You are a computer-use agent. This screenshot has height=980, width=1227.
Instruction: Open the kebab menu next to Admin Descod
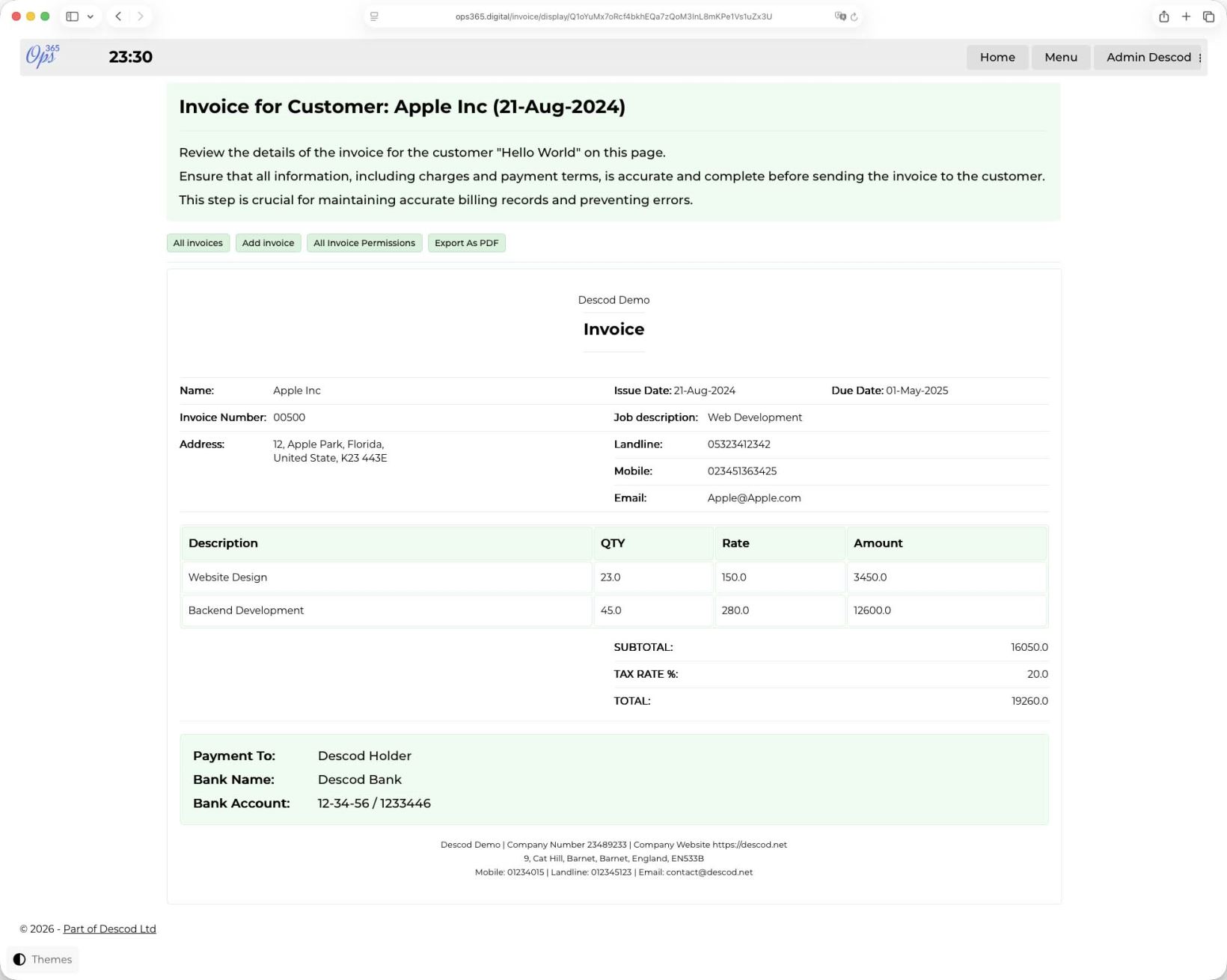1200,58
